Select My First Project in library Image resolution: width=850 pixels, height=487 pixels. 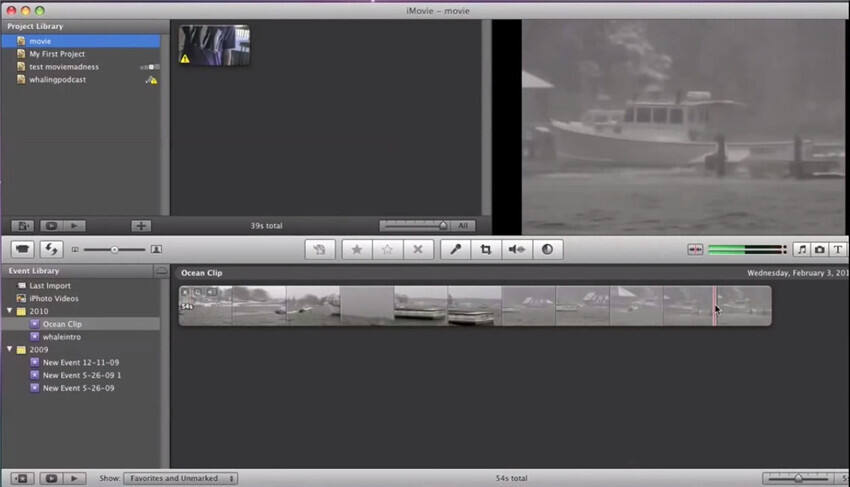(57, 54)
